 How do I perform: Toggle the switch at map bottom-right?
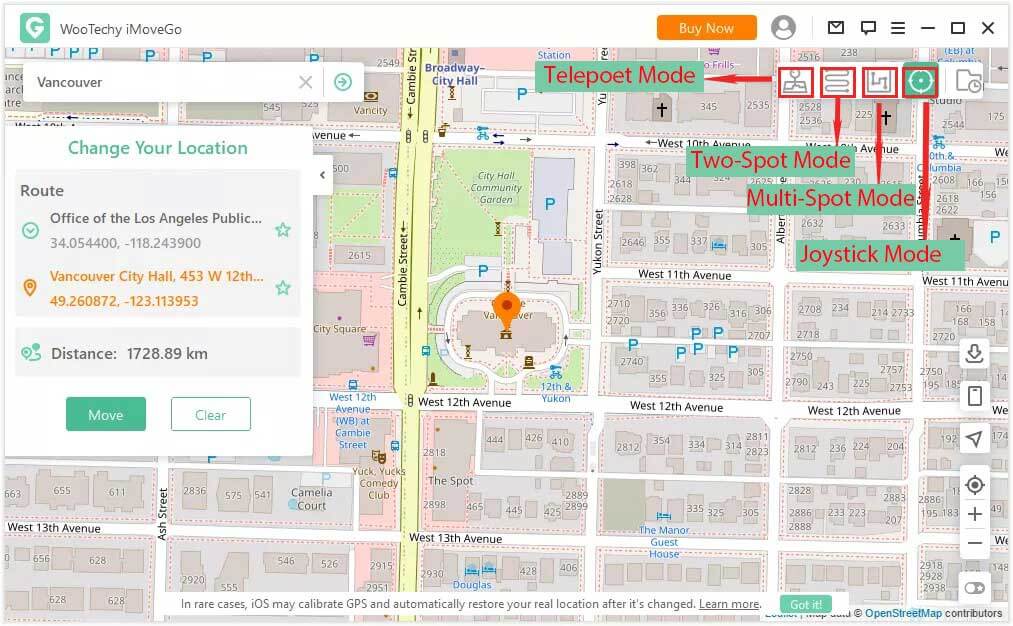coord(974,588)
